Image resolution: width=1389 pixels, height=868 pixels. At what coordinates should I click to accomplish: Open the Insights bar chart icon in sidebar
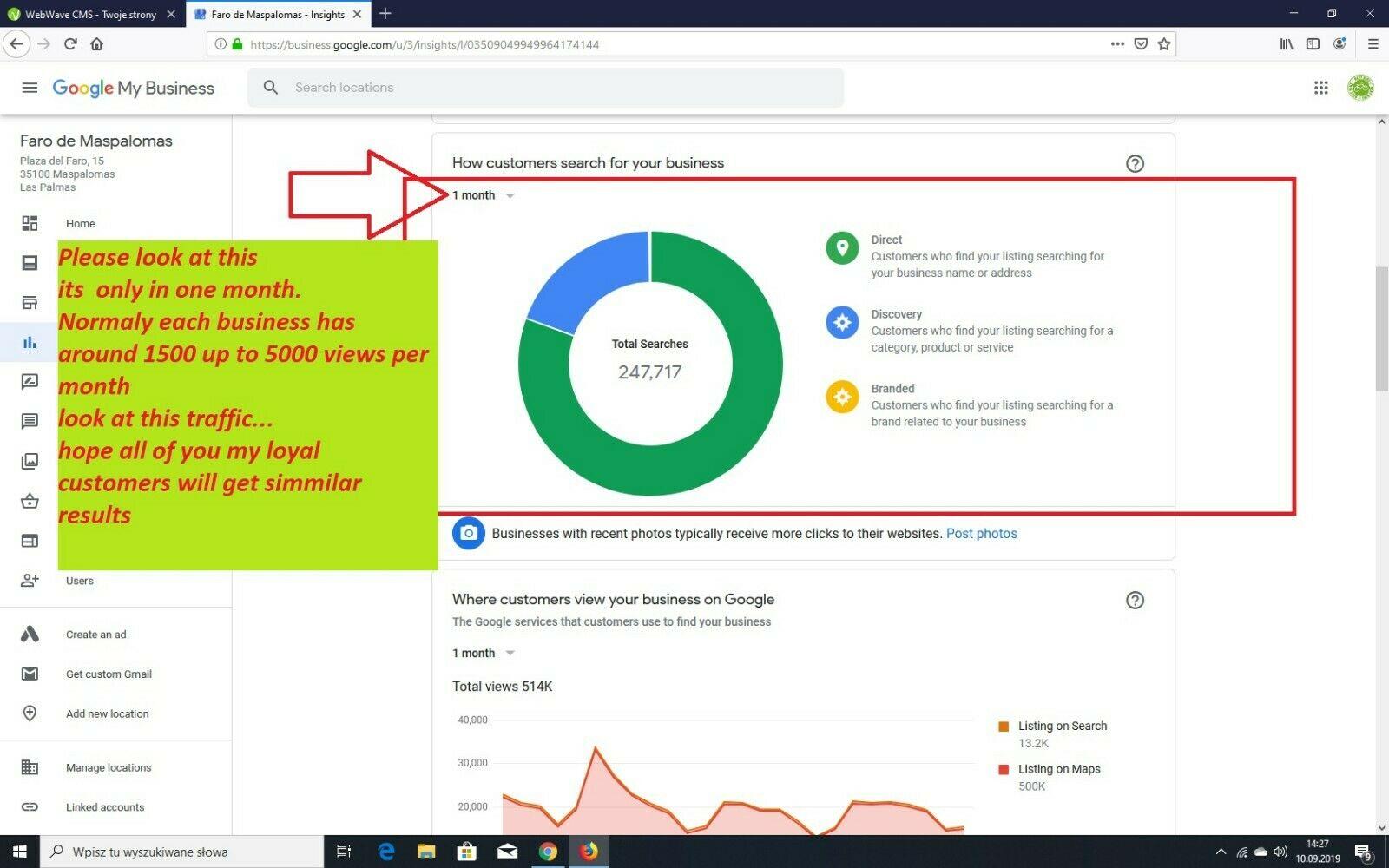click(30, 342)
